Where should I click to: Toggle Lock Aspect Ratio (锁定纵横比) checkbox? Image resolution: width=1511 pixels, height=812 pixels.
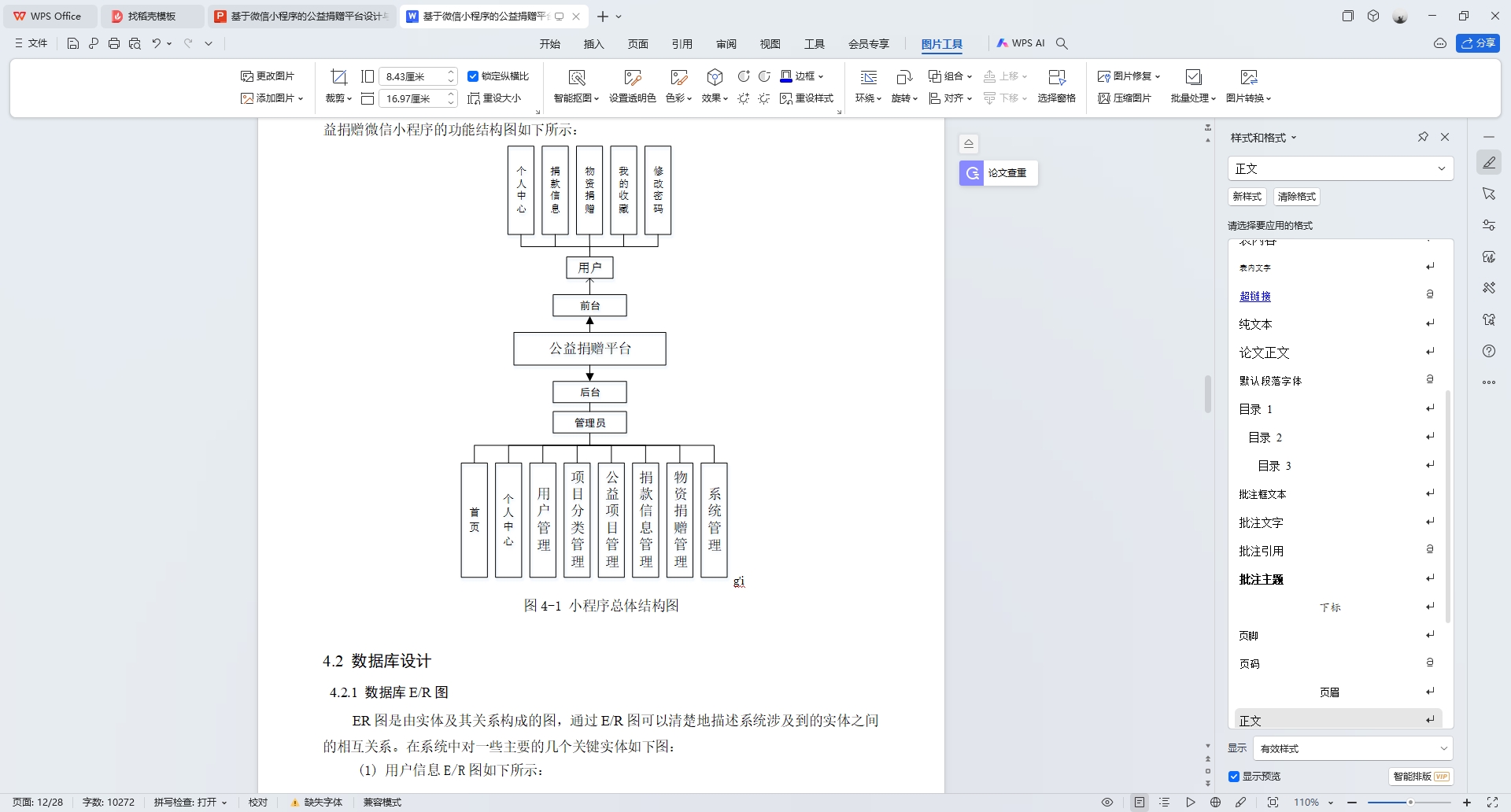473,76
